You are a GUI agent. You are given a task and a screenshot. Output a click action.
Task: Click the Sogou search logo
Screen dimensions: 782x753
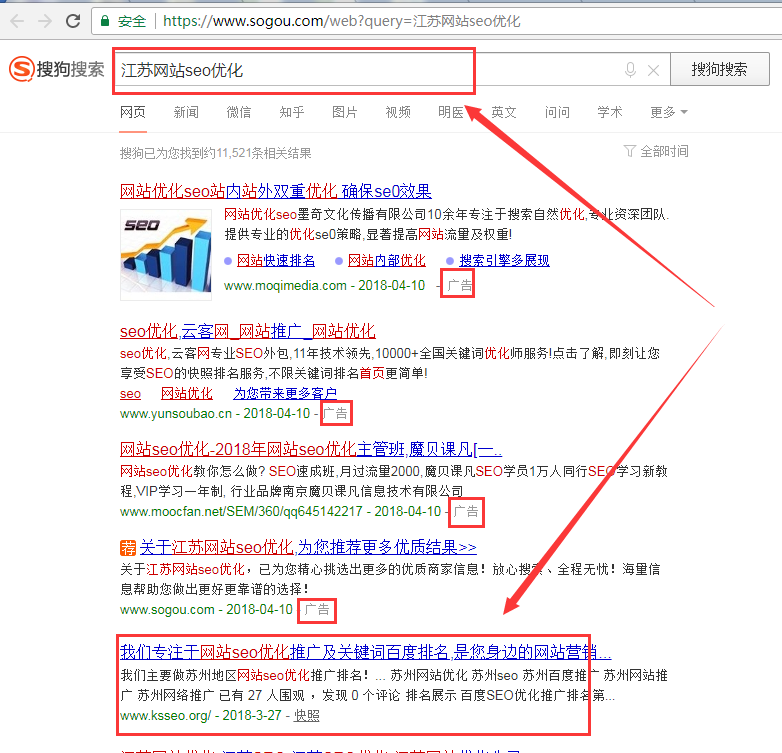point(56,70)
